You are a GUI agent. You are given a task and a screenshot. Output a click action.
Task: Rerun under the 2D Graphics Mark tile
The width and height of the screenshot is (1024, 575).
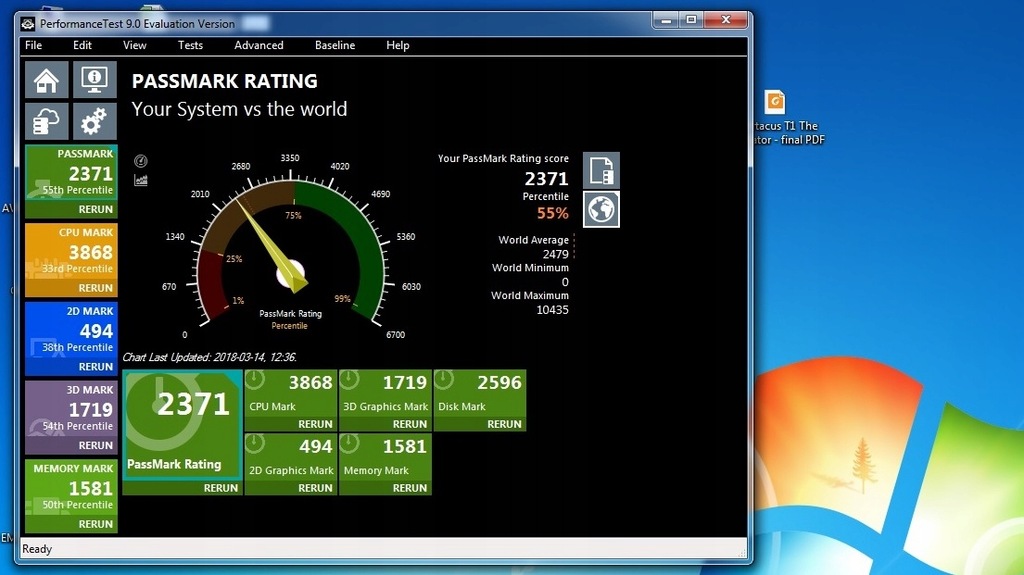[315, 488]
